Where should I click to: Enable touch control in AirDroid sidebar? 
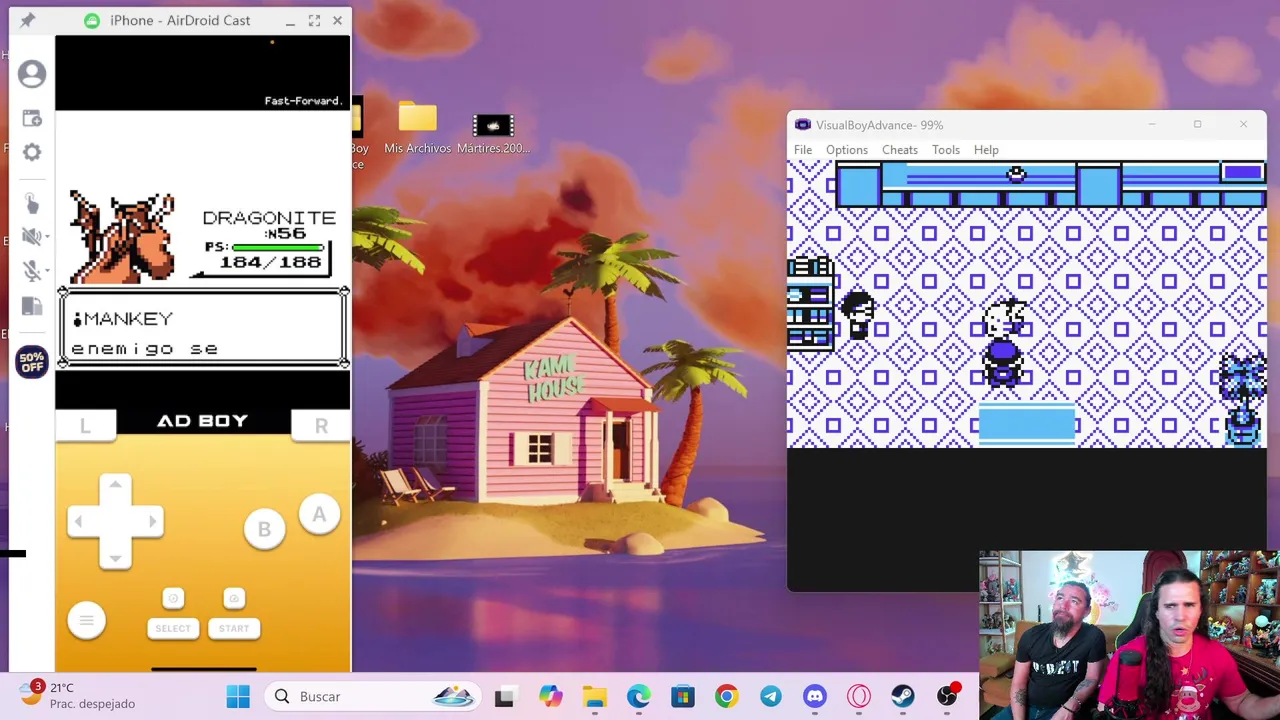pos(32,203)
